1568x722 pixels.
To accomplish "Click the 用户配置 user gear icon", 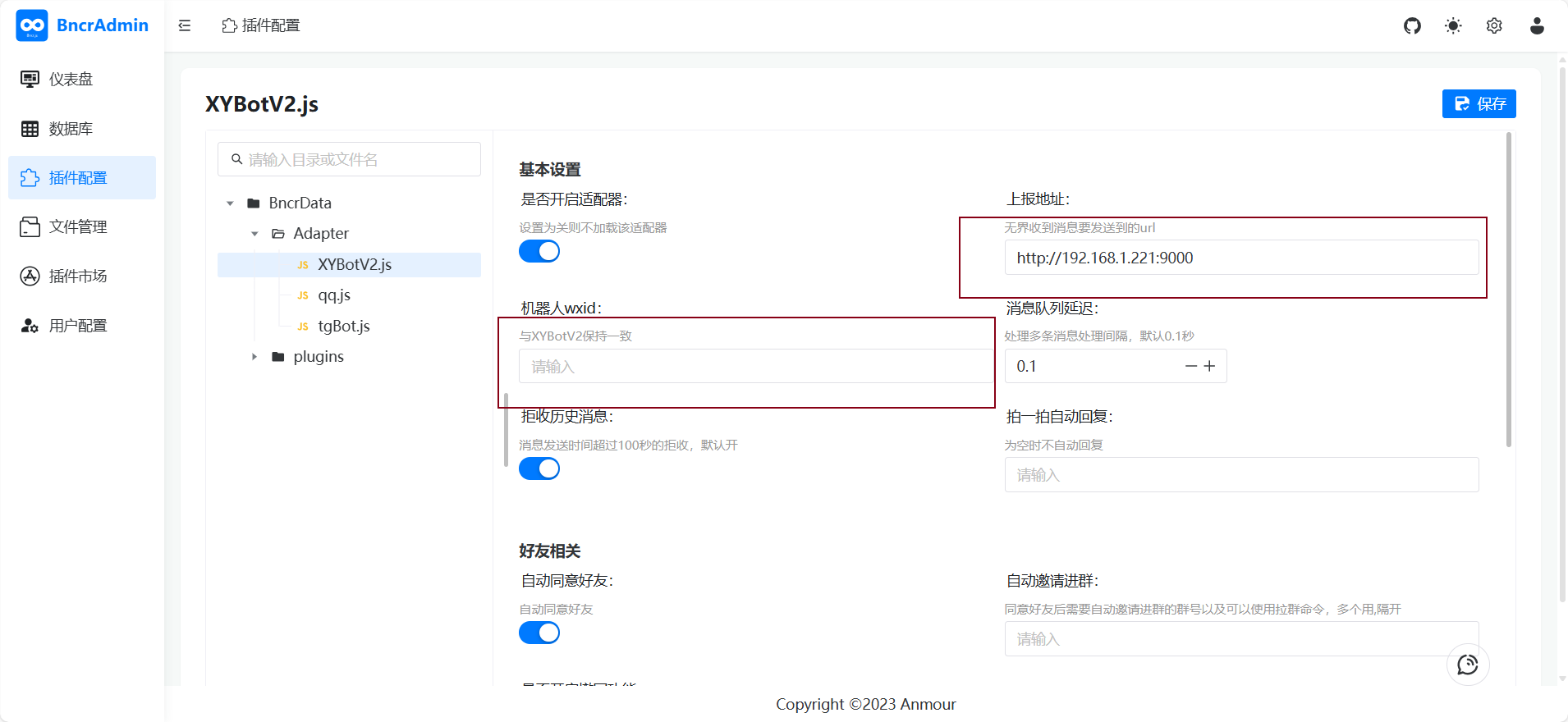I will click(30, 326).
